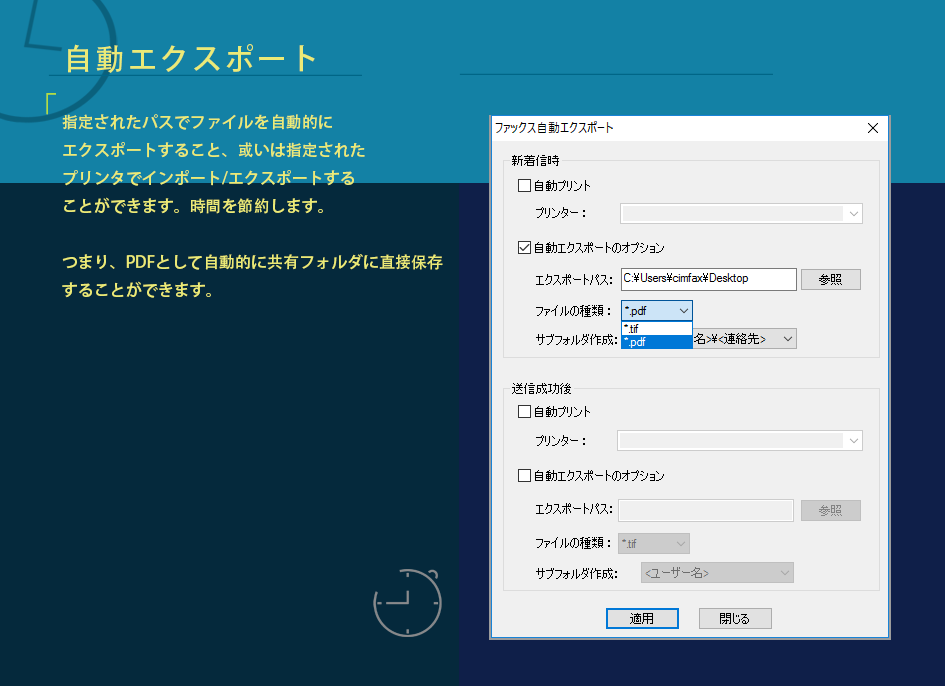The image size is (945, 686).
Task: Click 参照 button next to Desktop path
Action: point(830,280)
